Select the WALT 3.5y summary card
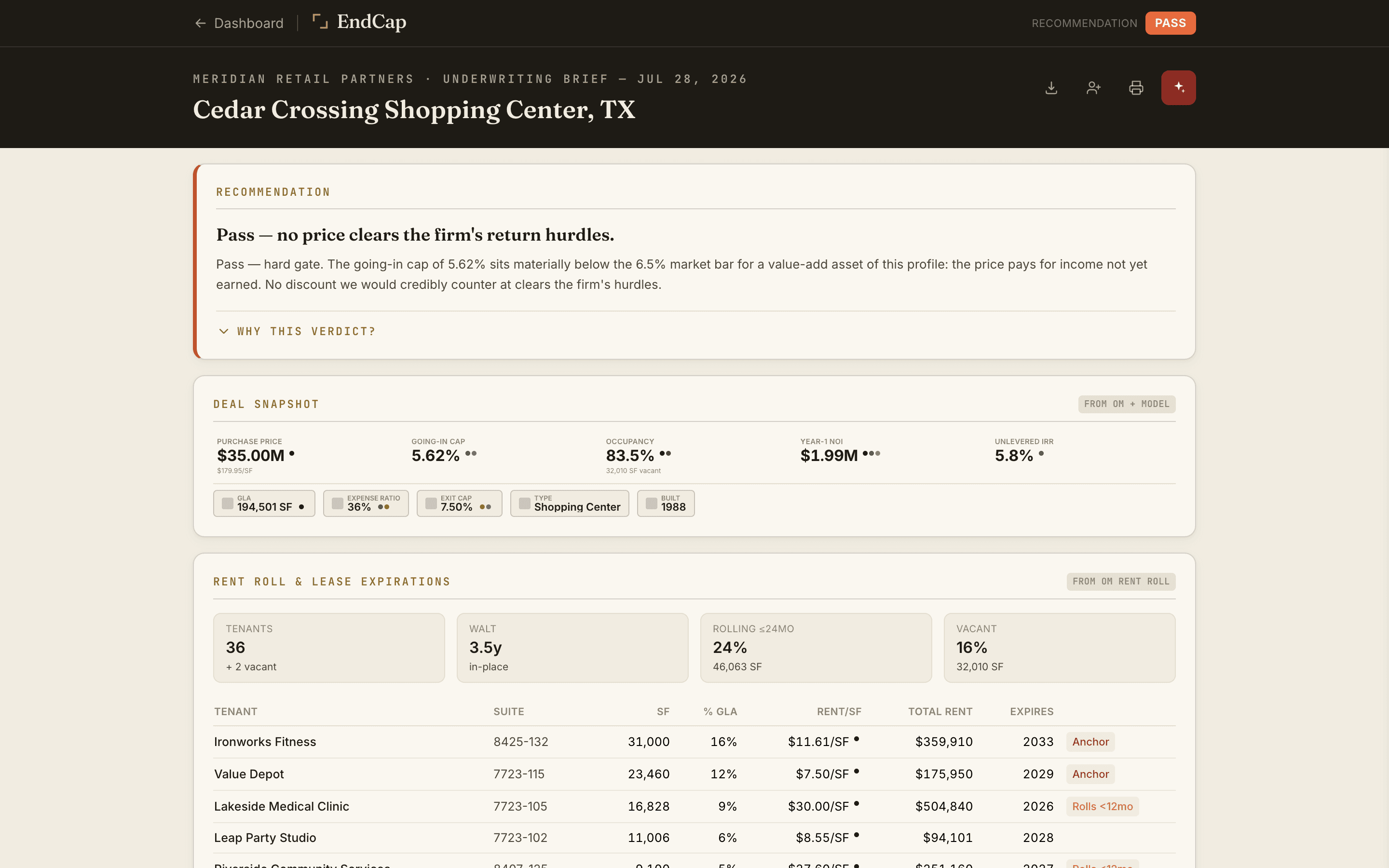The image size is (1389, 868). 572,648
